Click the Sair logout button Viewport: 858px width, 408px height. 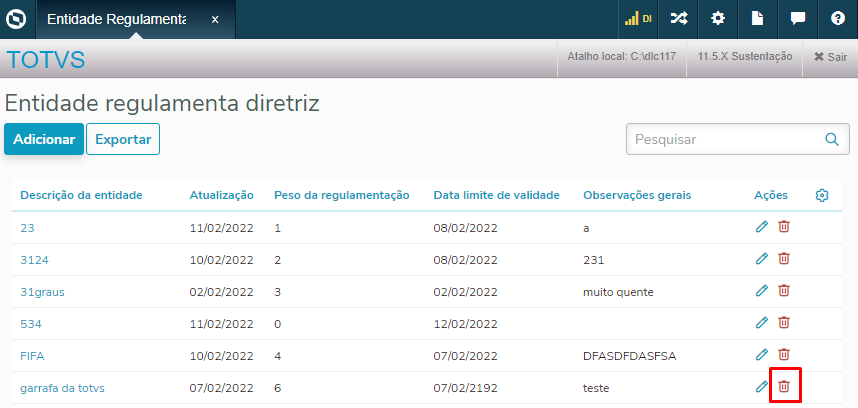(x=830, y=57)
